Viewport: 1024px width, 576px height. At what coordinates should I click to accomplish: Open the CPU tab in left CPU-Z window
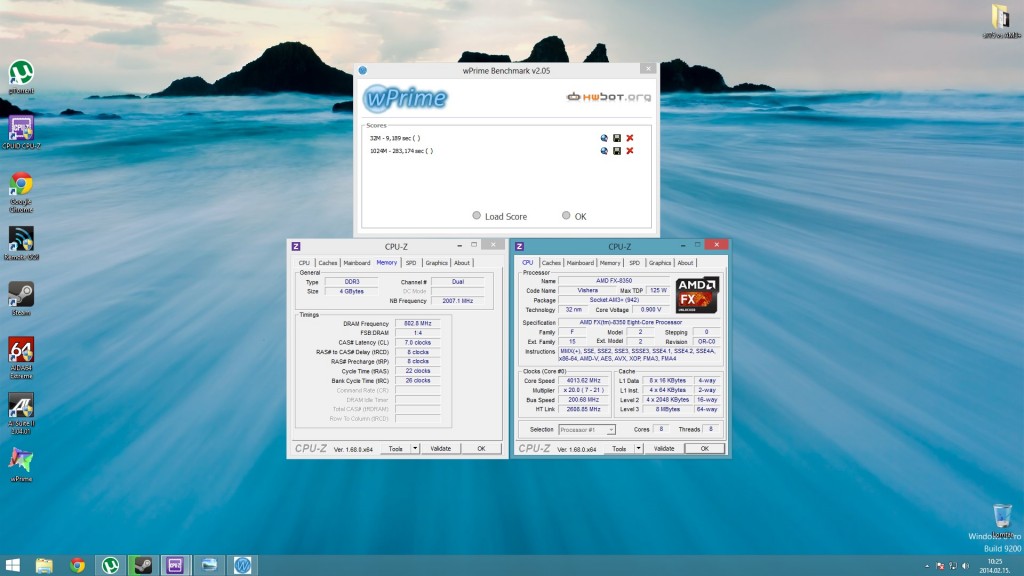click(304, 263)
